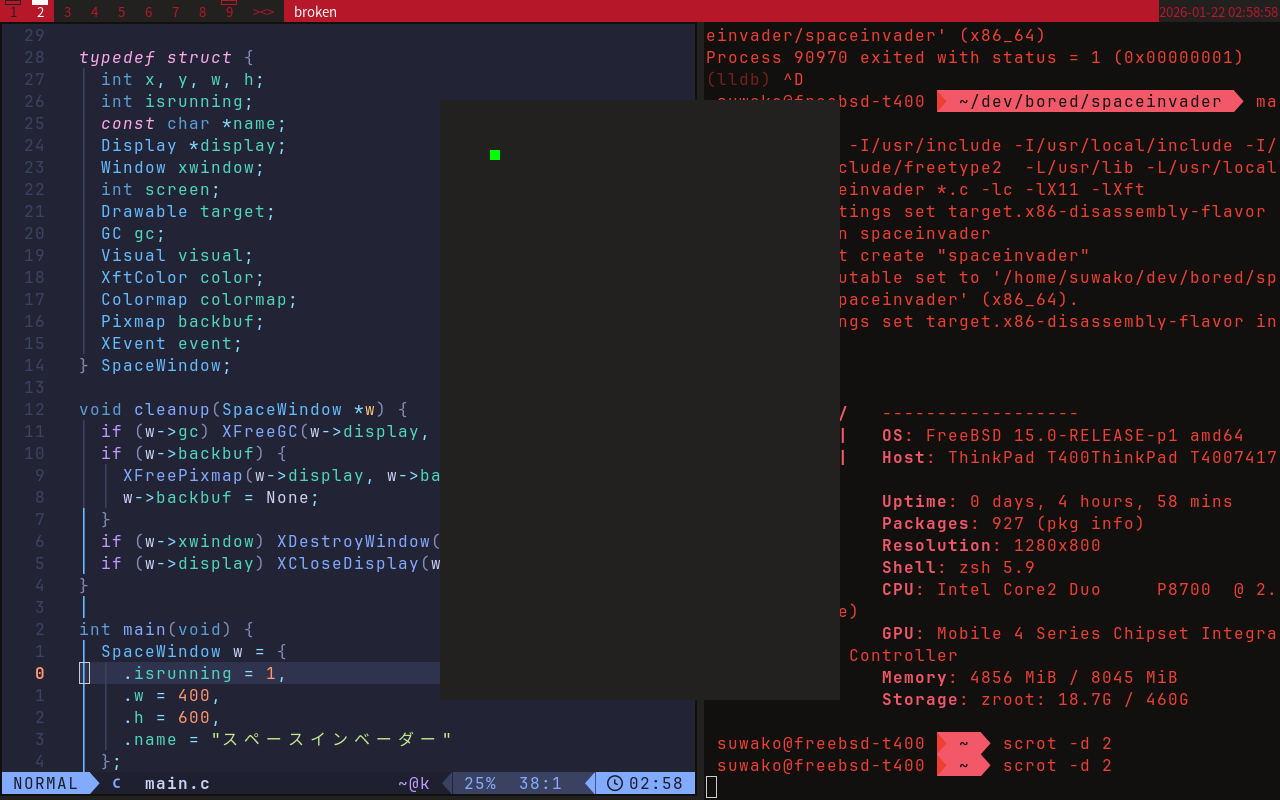This screenshot has width=1280, height=800.
Task: Toggle view of workspace tag 5
Action: 121,12
